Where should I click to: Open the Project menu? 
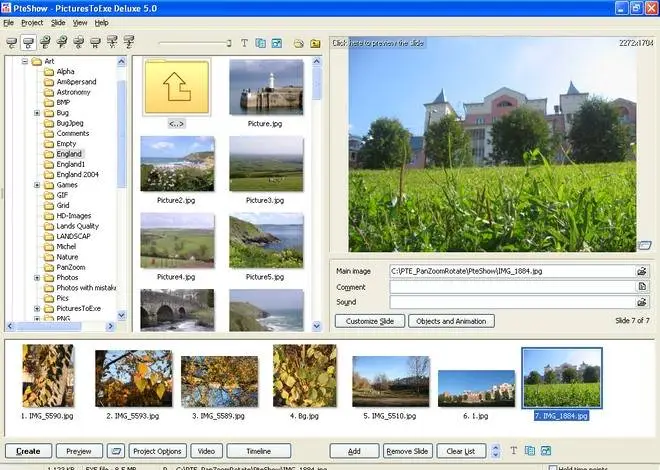point(32,22)
